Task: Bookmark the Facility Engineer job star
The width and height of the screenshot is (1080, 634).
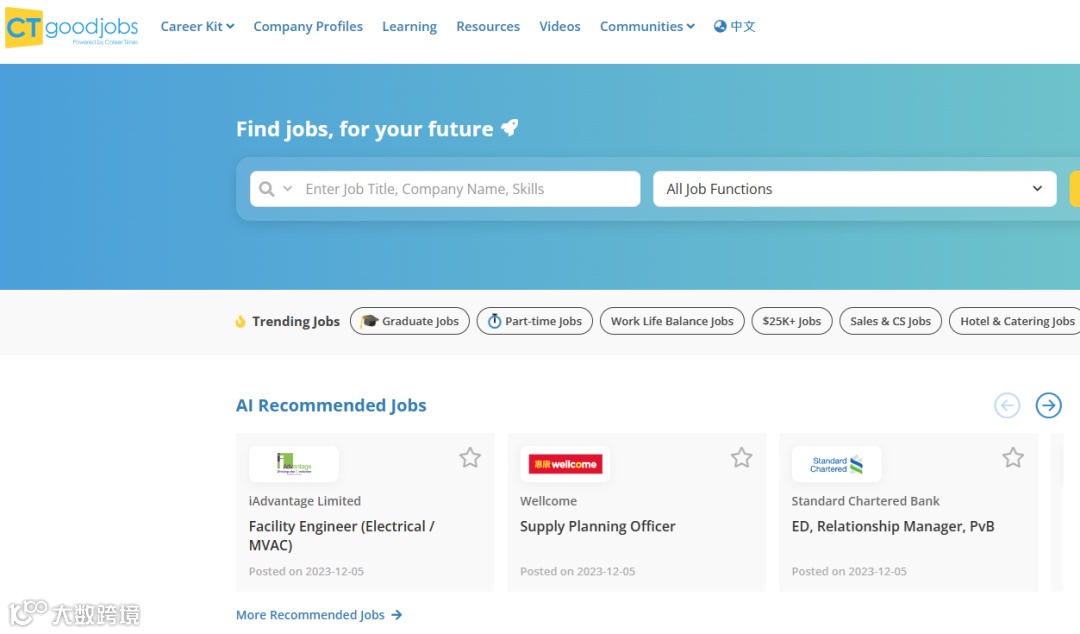Action: (x=470, y=458)
